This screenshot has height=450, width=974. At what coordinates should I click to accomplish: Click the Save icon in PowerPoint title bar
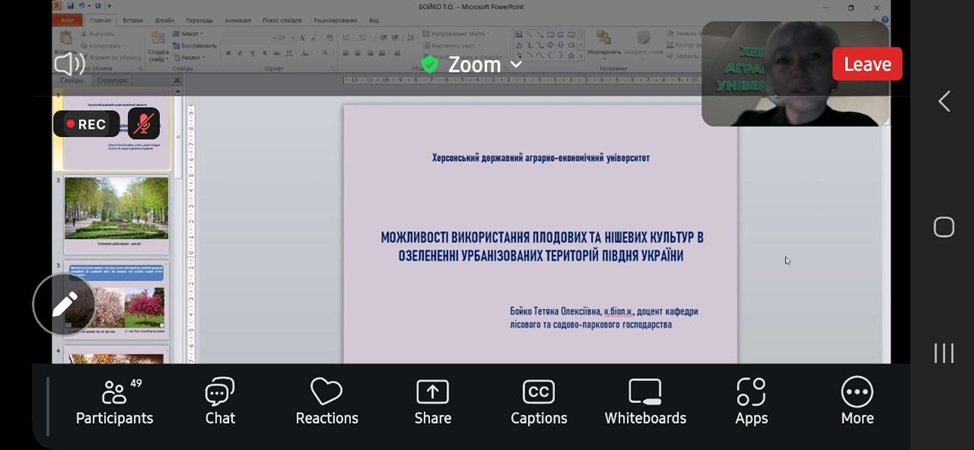coord(71,6)
